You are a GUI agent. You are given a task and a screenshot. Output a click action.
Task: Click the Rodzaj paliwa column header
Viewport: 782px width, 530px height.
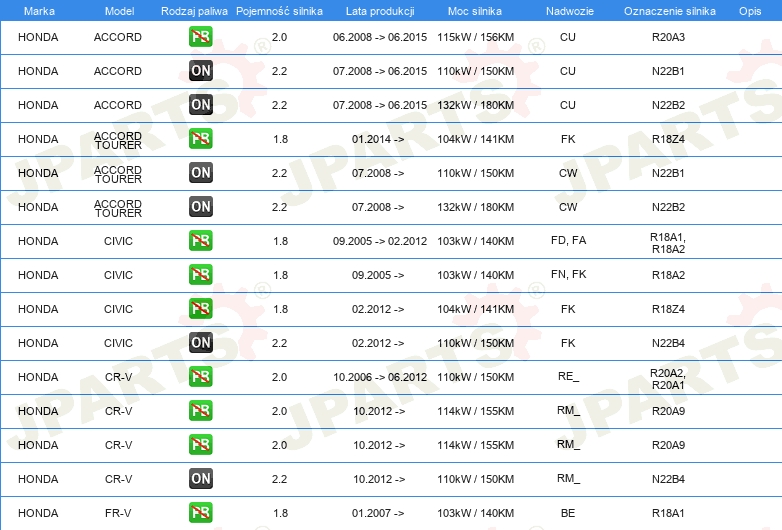tap(194, 11)
